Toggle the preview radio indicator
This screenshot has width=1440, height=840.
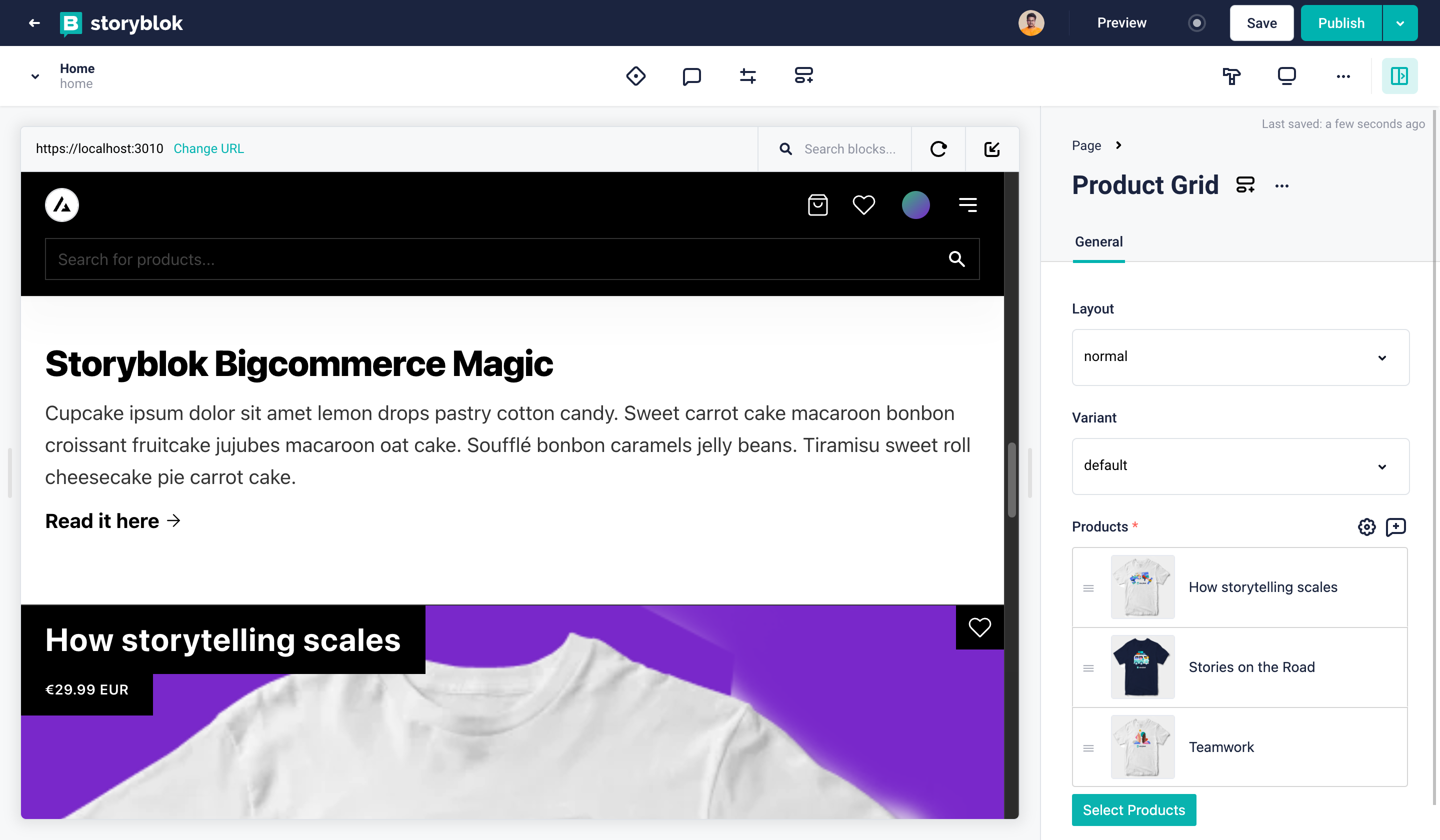pyautogui.click(x=1196, y=23)
